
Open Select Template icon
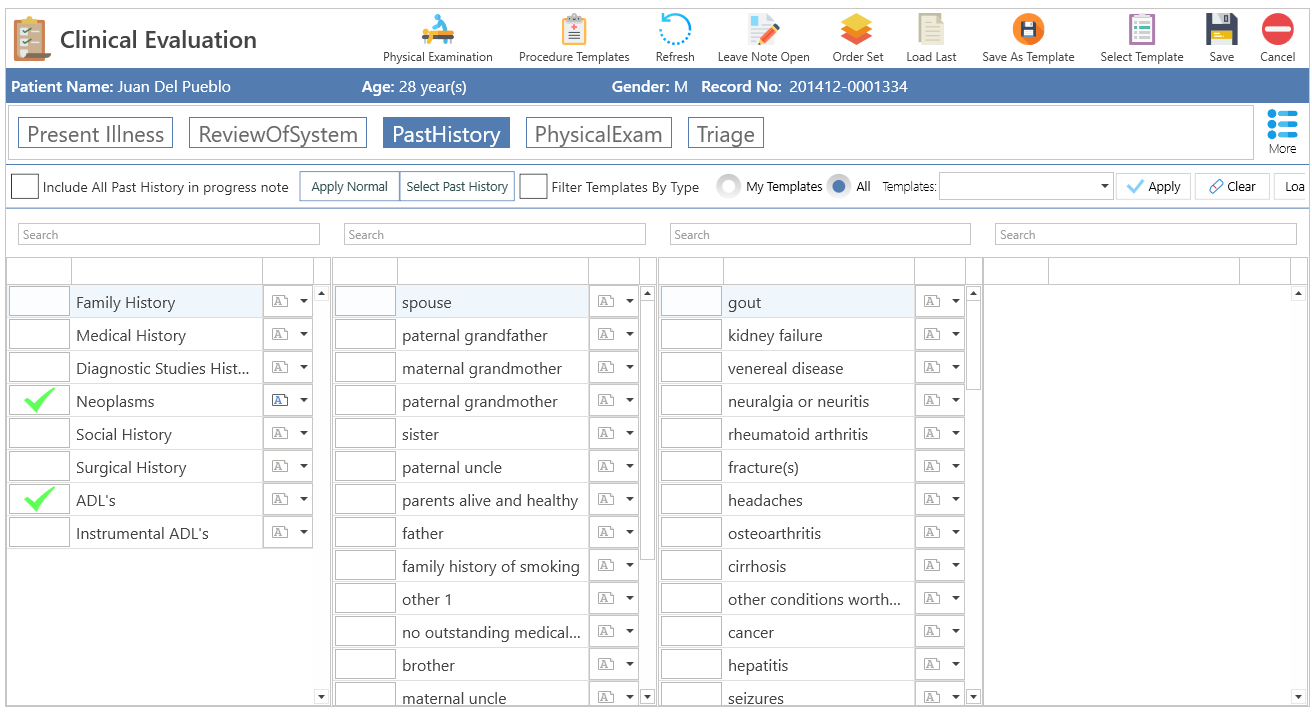coord(1142,30)
